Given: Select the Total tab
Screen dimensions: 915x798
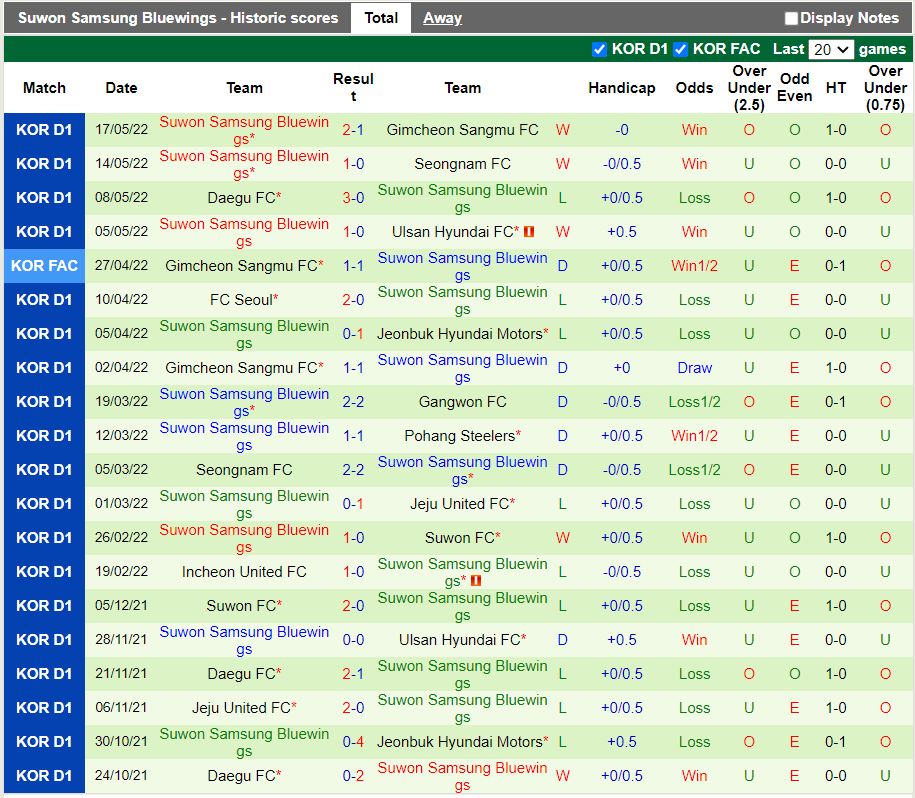Looking at the screenshot, I should click(381, 17).
